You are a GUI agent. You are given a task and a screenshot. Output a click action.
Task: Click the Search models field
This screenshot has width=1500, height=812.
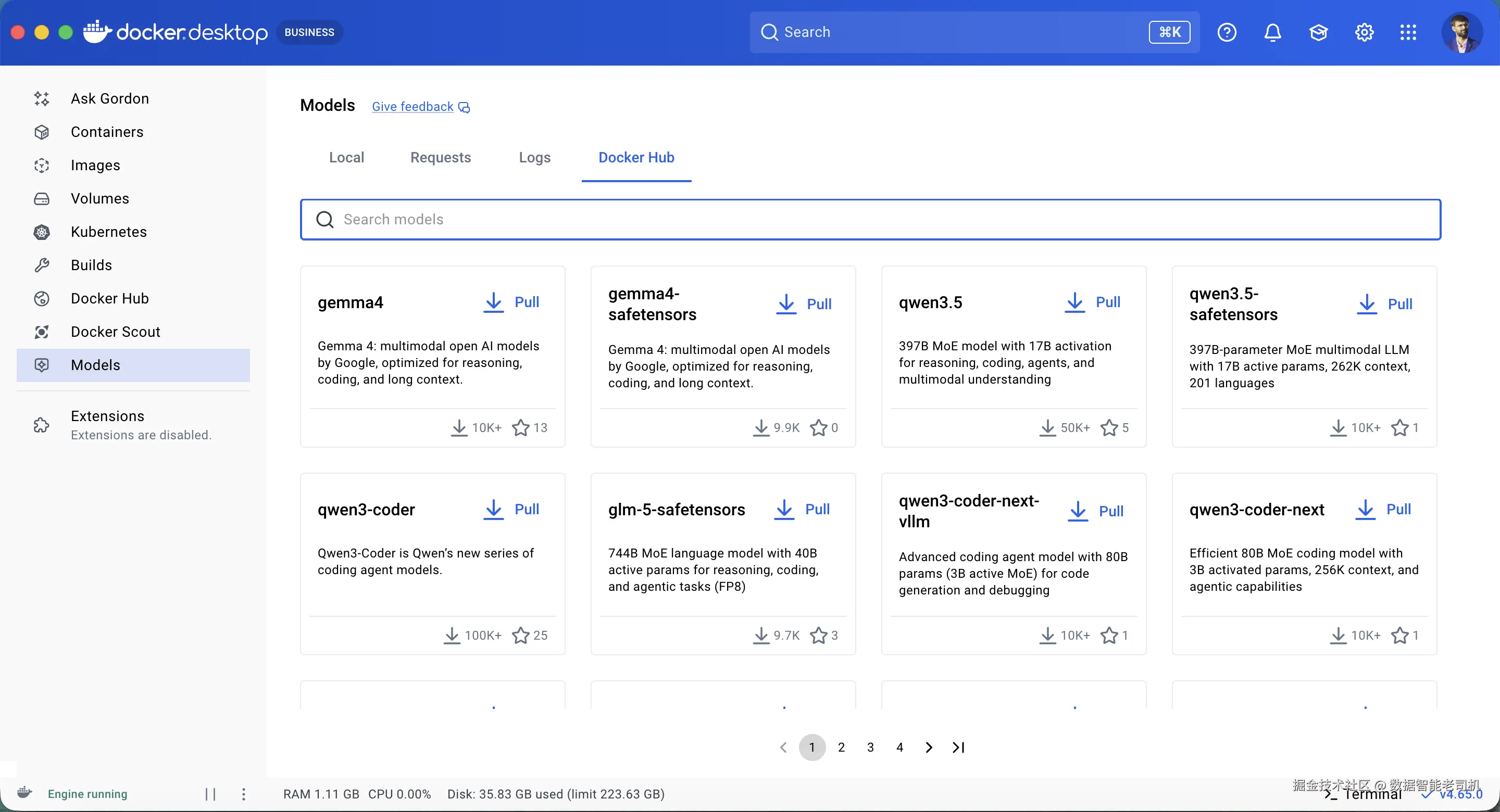pos(870,220)
